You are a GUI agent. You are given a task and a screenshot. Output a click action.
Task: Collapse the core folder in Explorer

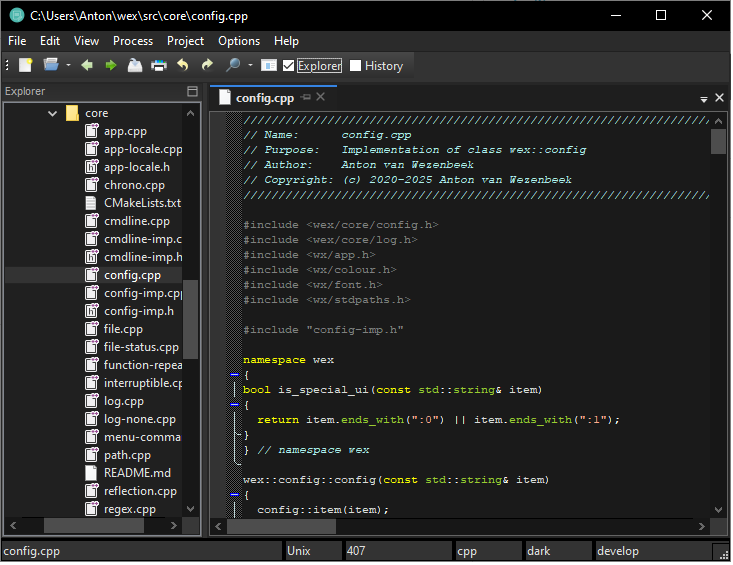coord(53,114)
